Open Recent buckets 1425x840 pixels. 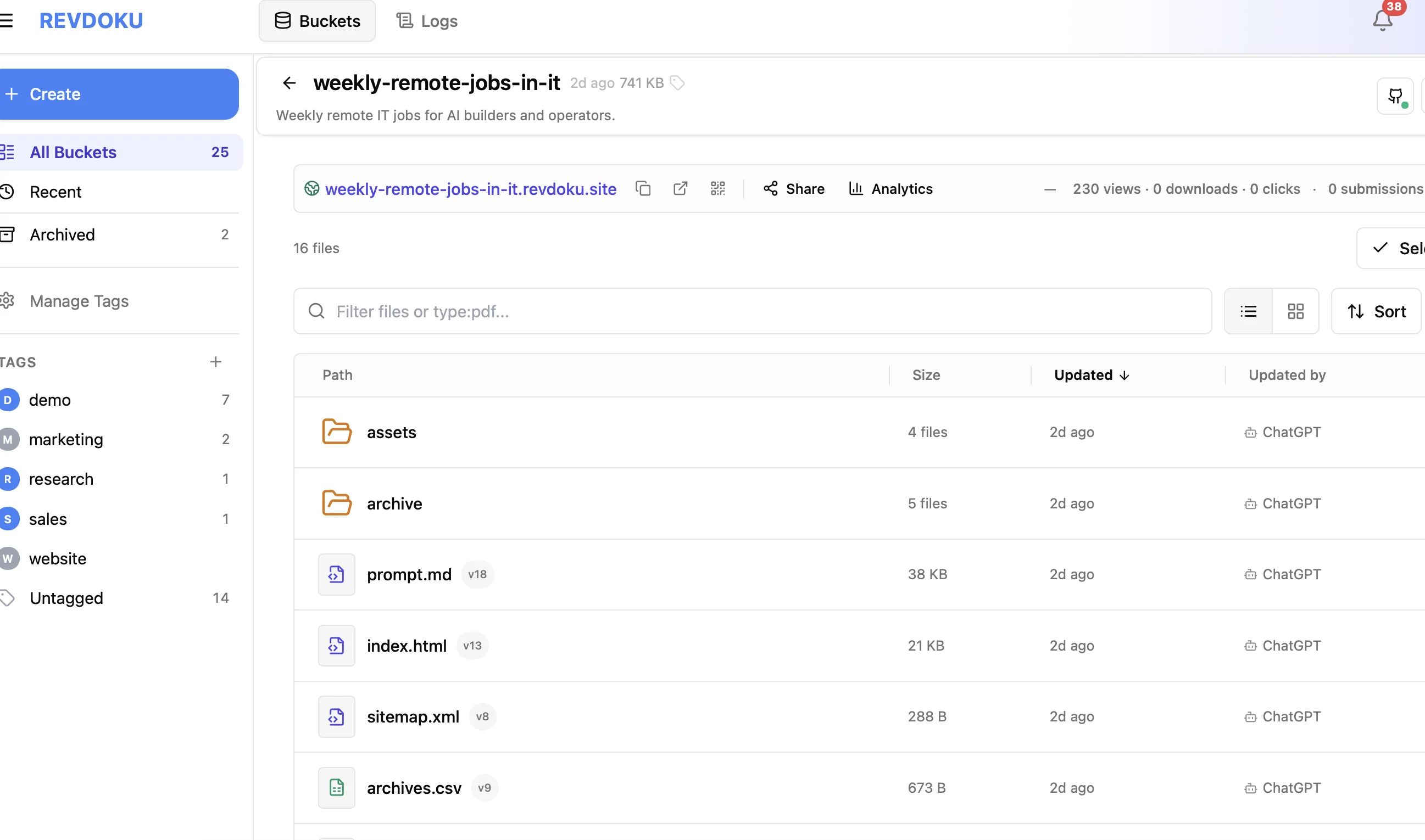click(120, 192)
